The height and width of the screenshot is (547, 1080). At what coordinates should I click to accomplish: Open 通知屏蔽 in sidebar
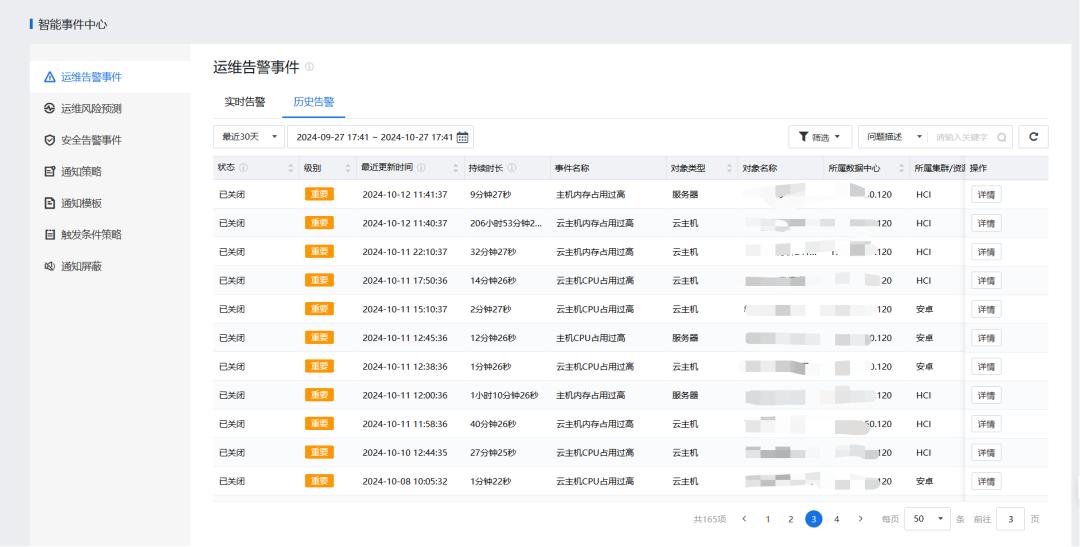pyautogui.click(x=110, y=266)
